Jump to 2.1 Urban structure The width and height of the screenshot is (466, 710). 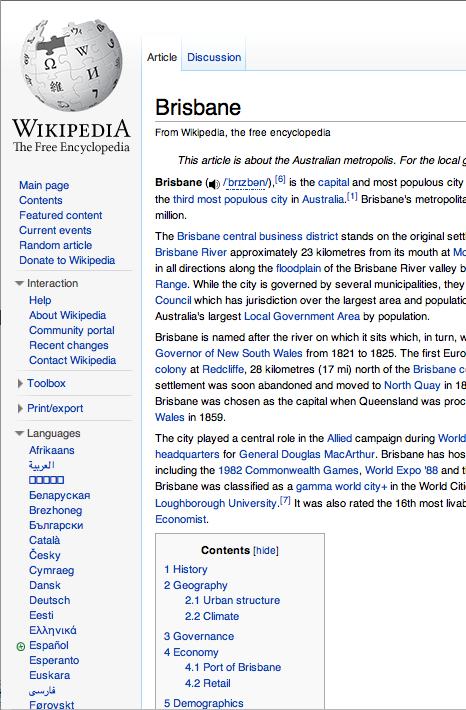tap(232, 600)
